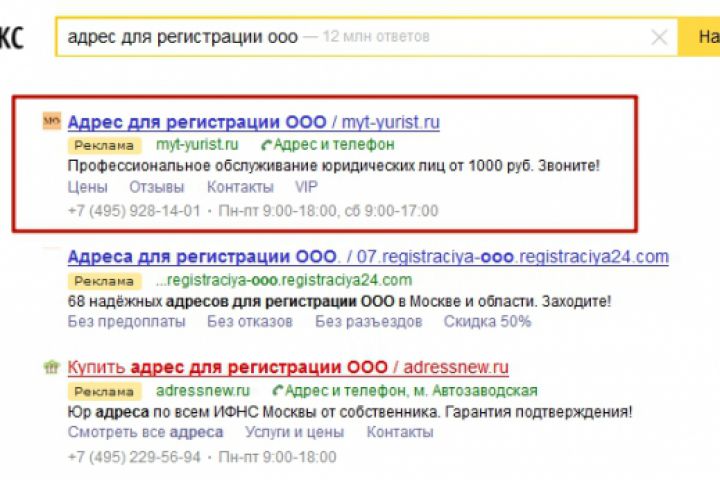The height and width of the screenshot is (480, 720).
Task: Open the 'Контакты' sitelink under adressnew.ru
Action: pos(399,432)
